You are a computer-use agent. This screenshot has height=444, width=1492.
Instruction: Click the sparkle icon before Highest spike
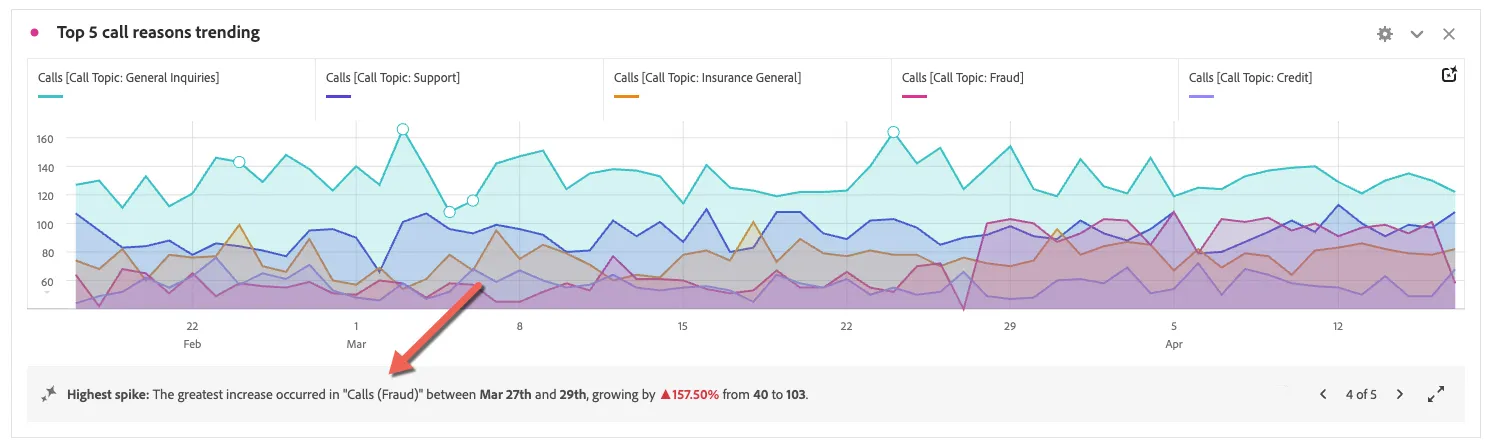[49, 394]
